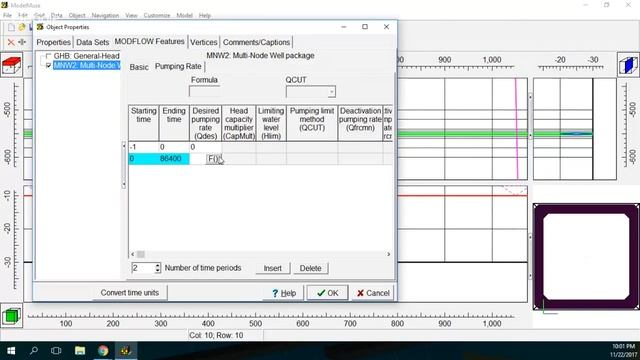Click the Open file toolbar icon
640x360 pixels.
tap(22, 27)
